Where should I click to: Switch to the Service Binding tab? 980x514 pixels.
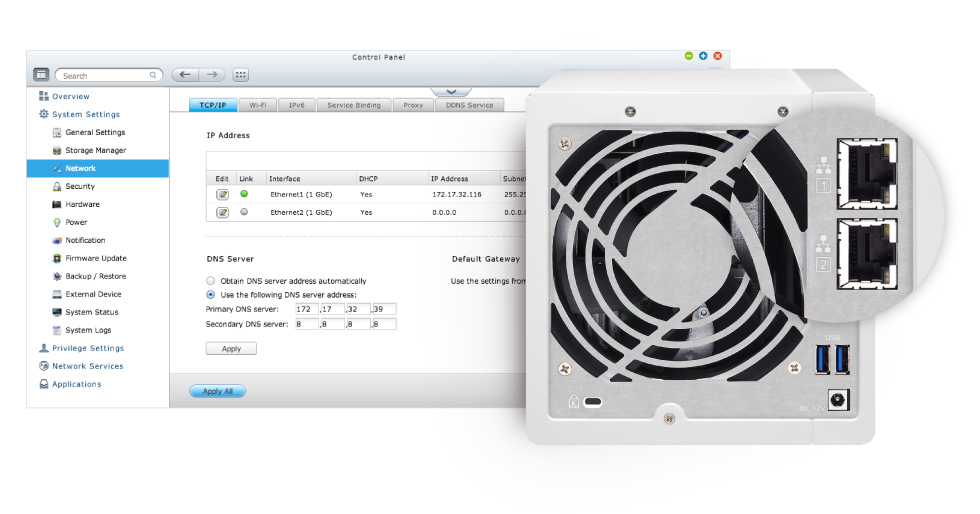click(x=354, y=105)
